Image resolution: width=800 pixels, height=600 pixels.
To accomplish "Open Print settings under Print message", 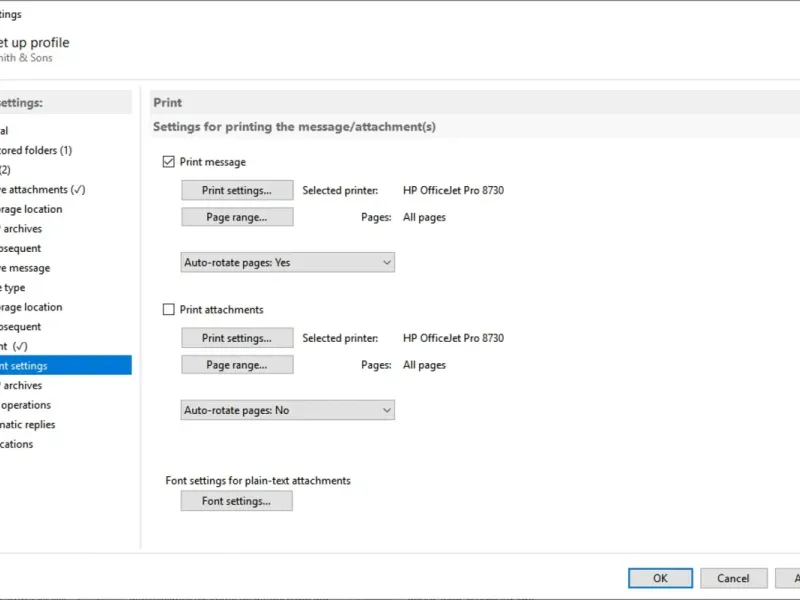I will point(237,190).
